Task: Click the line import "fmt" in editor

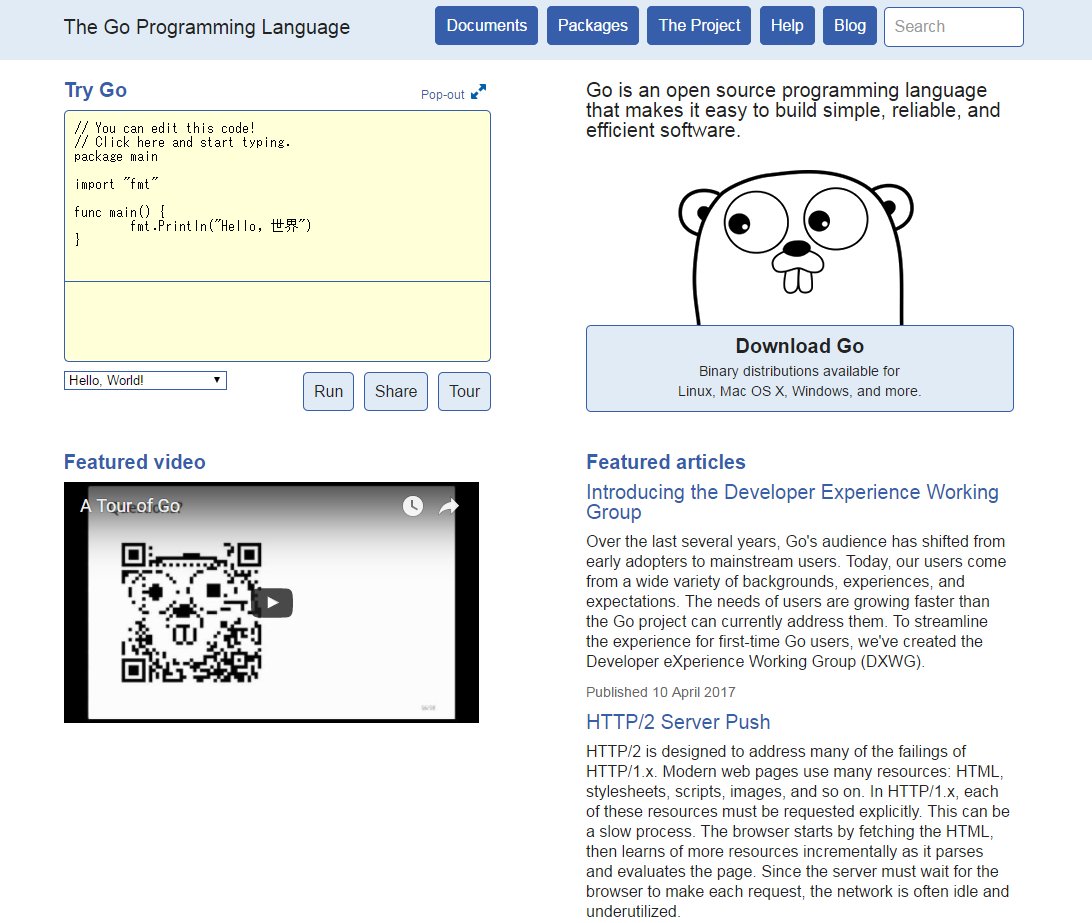Action: pyautogui.click(x=116, y=184)
